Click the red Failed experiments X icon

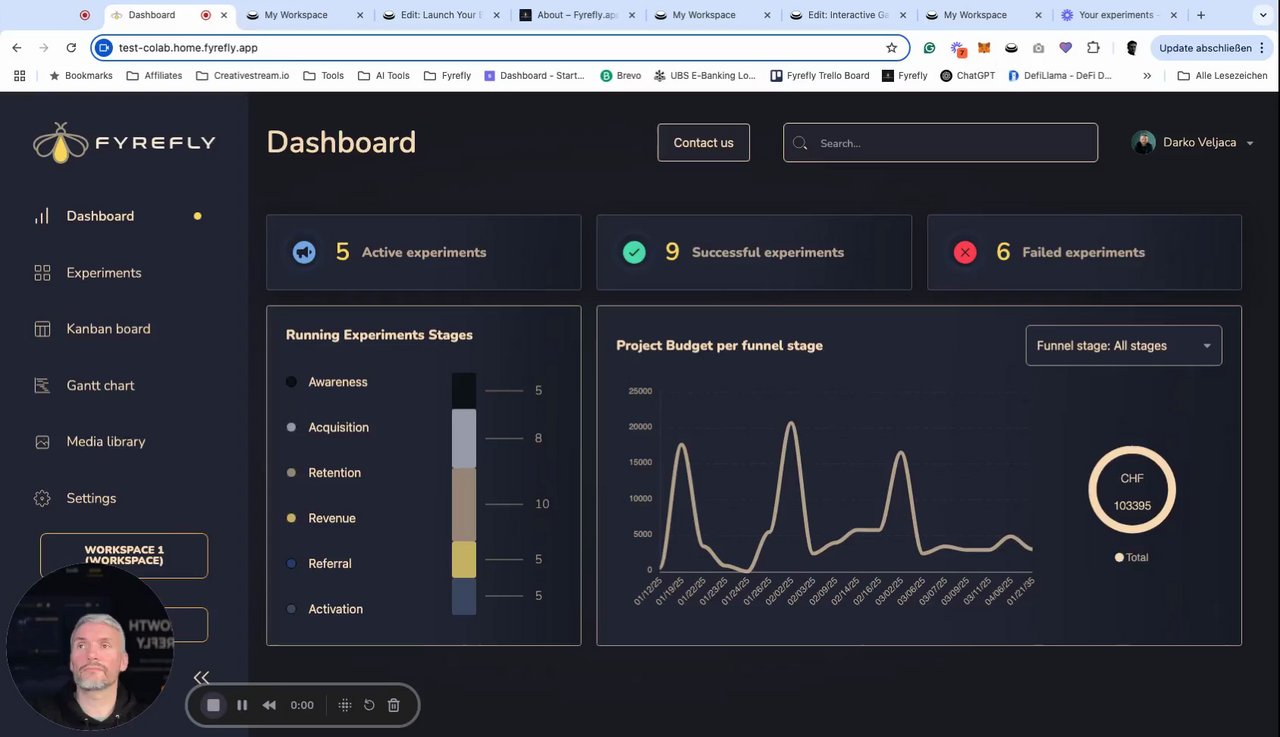click(965, 252)
